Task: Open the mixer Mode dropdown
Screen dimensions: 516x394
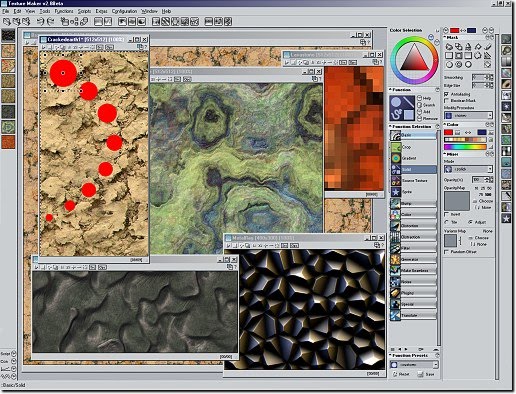Action: [468, 169]
